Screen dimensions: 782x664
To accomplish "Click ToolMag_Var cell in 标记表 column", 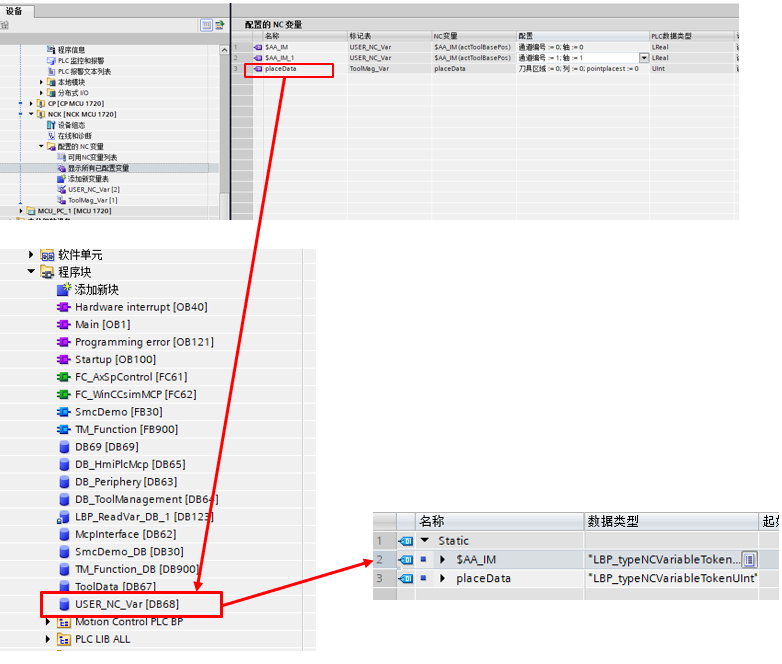I will coord(389,69).
